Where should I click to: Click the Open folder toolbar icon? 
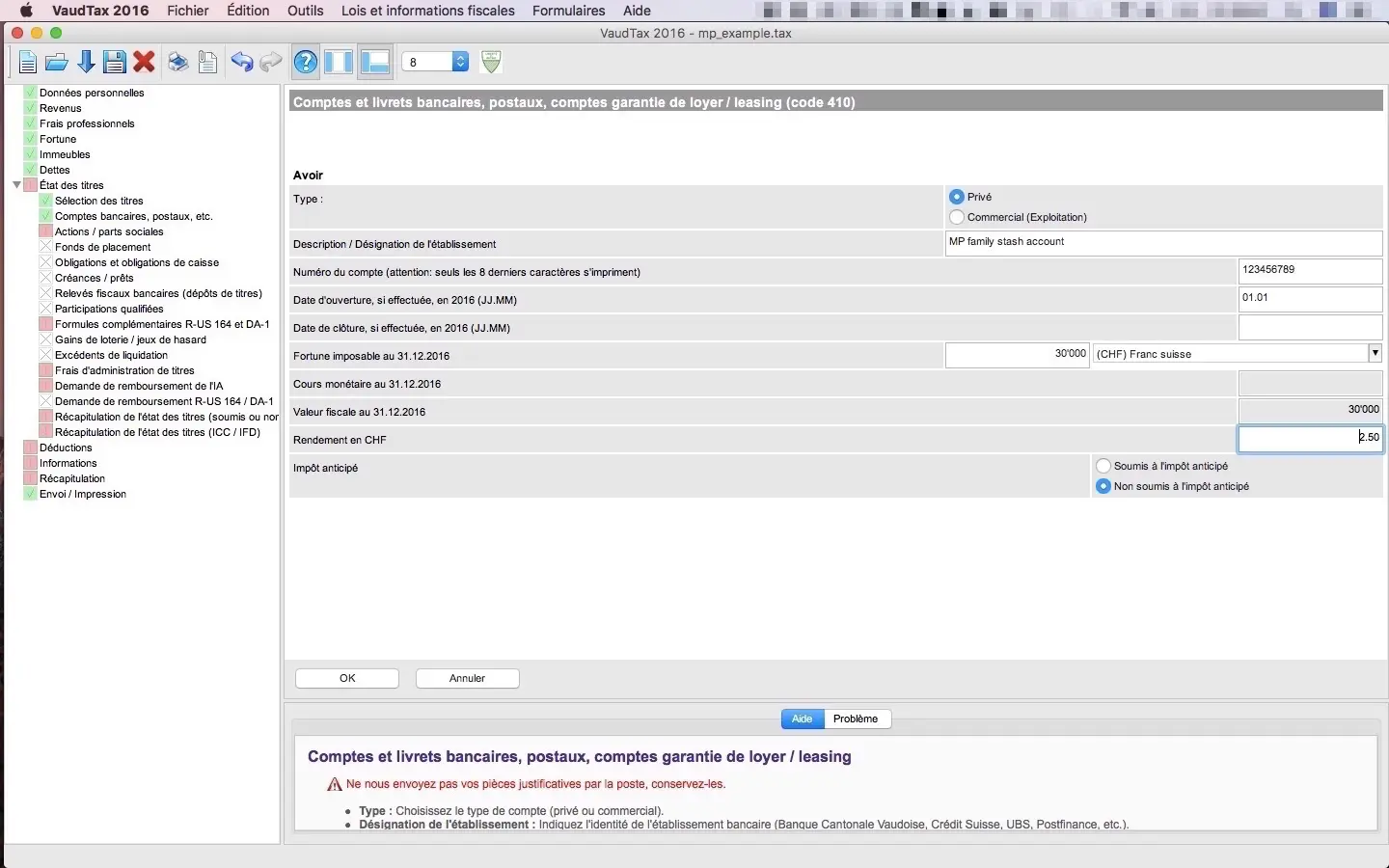57,63
